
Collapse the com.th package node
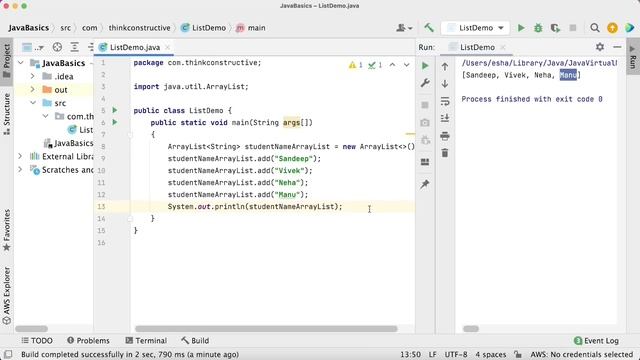(45, 116)
